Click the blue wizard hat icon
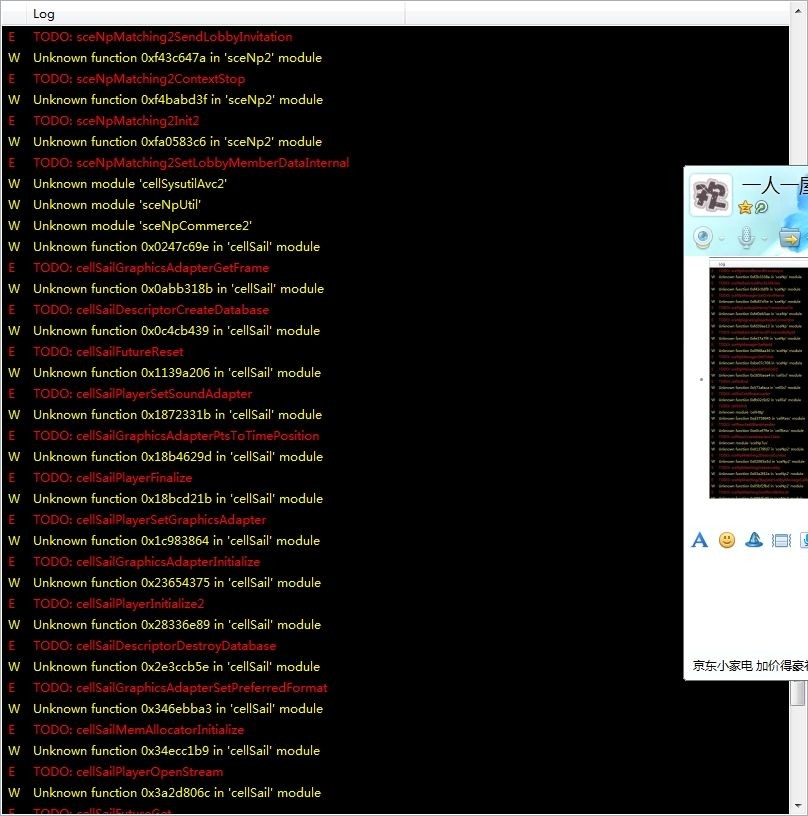Viewport: 808px width, 816px height. pyautogui.click(x=754, y=540)
